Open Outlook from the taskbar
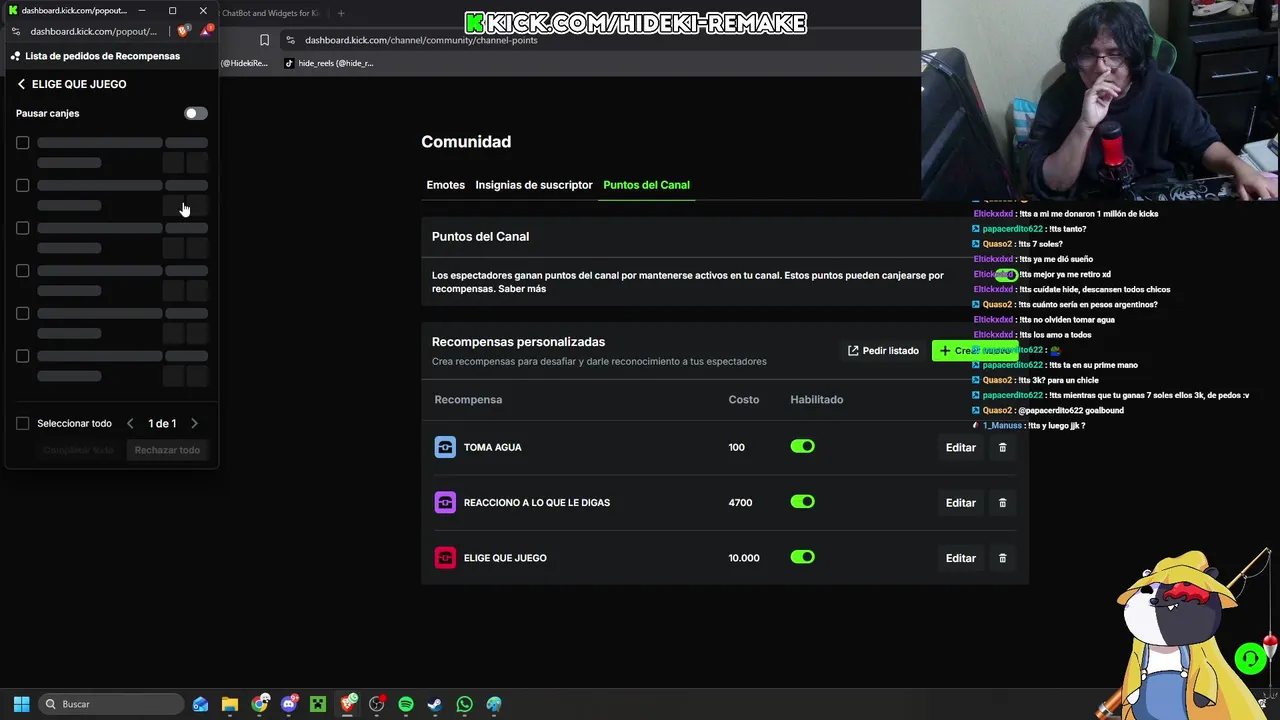 (201, 704)
